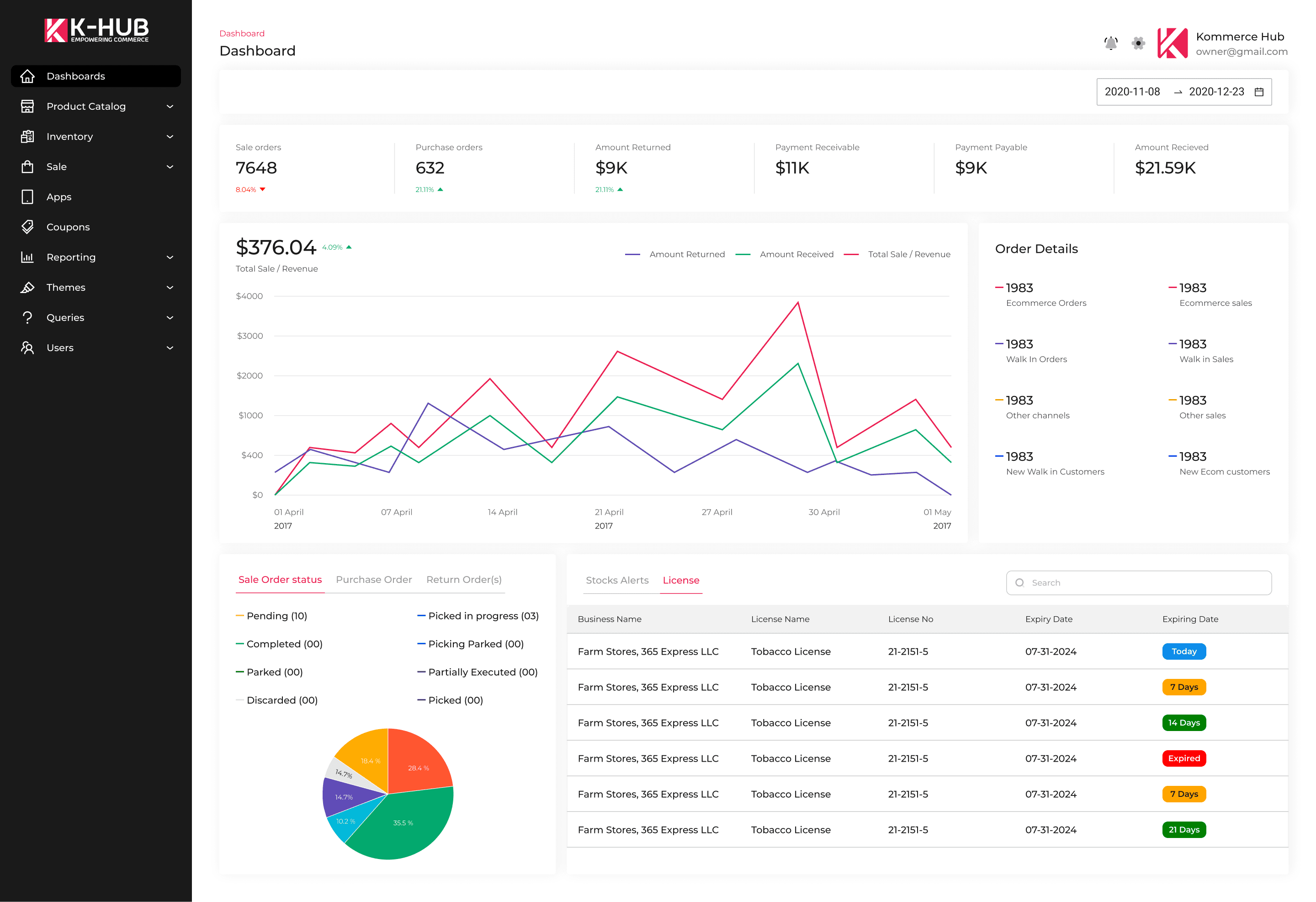This screenshot has height=902, width=1316.
Task: Click the Apps tablet icon
Action: coord(27,197)
